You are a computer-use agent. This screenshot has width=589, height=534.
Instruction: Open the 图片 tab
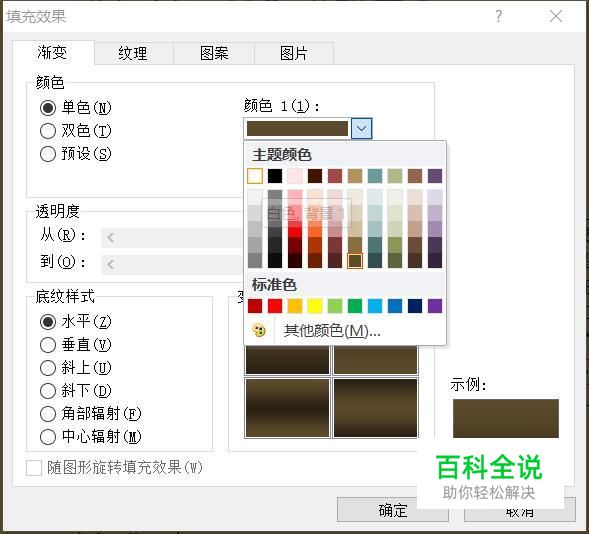pyautogui.click(x=294, y=53)
